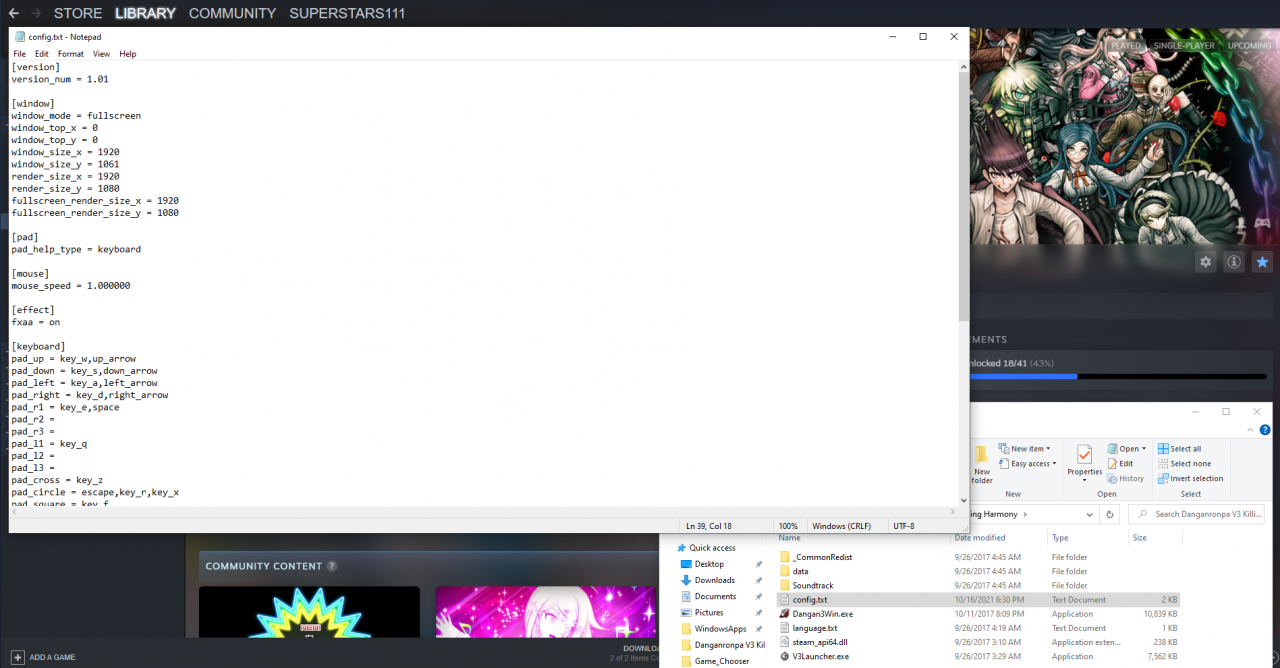The image size is (1280, 668).
Task: Open Steam STORE tab
Action: coord(78,13)
